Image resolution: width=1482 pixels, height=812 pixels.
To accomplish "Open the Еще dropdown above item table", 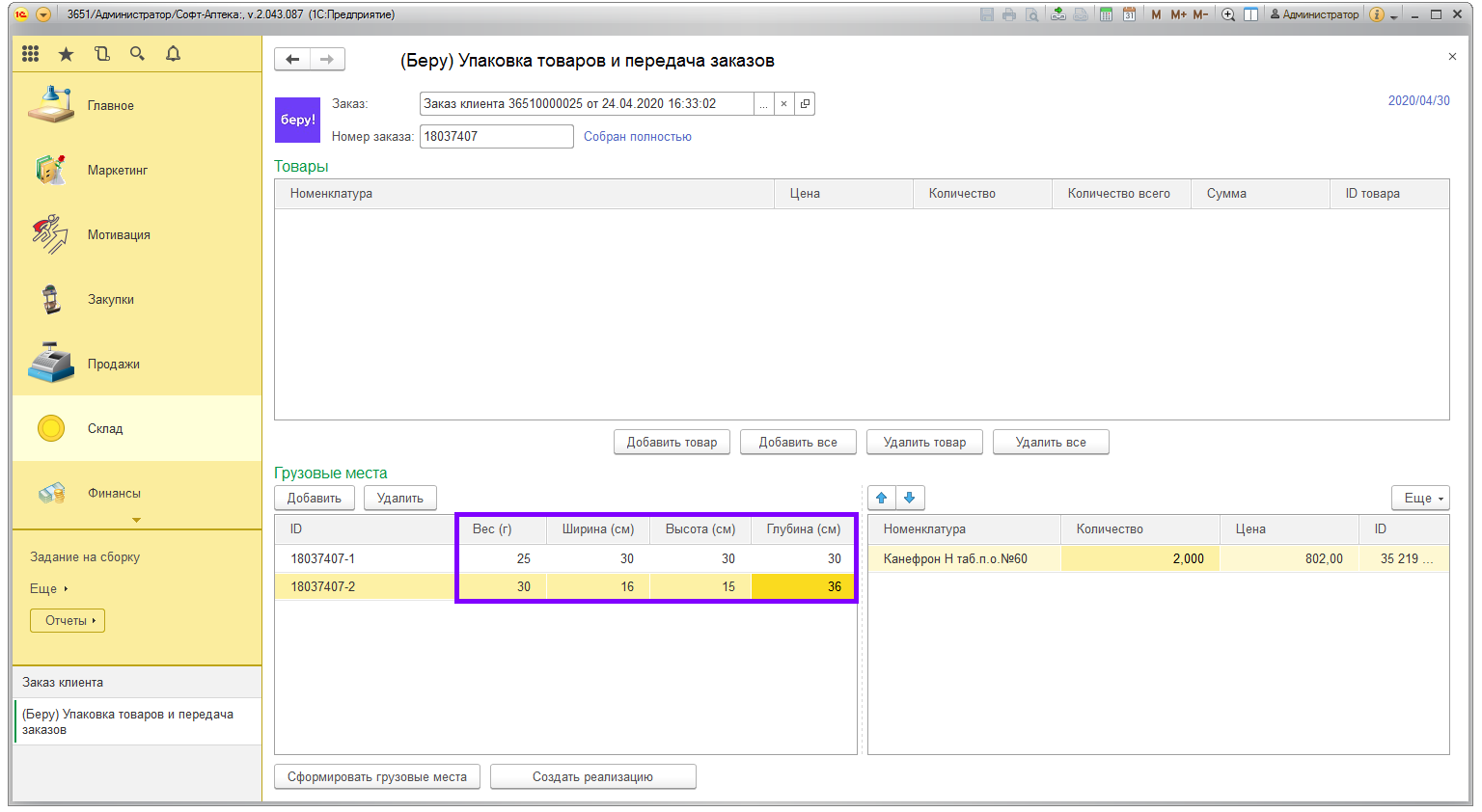I will [x=1419, y=498].
